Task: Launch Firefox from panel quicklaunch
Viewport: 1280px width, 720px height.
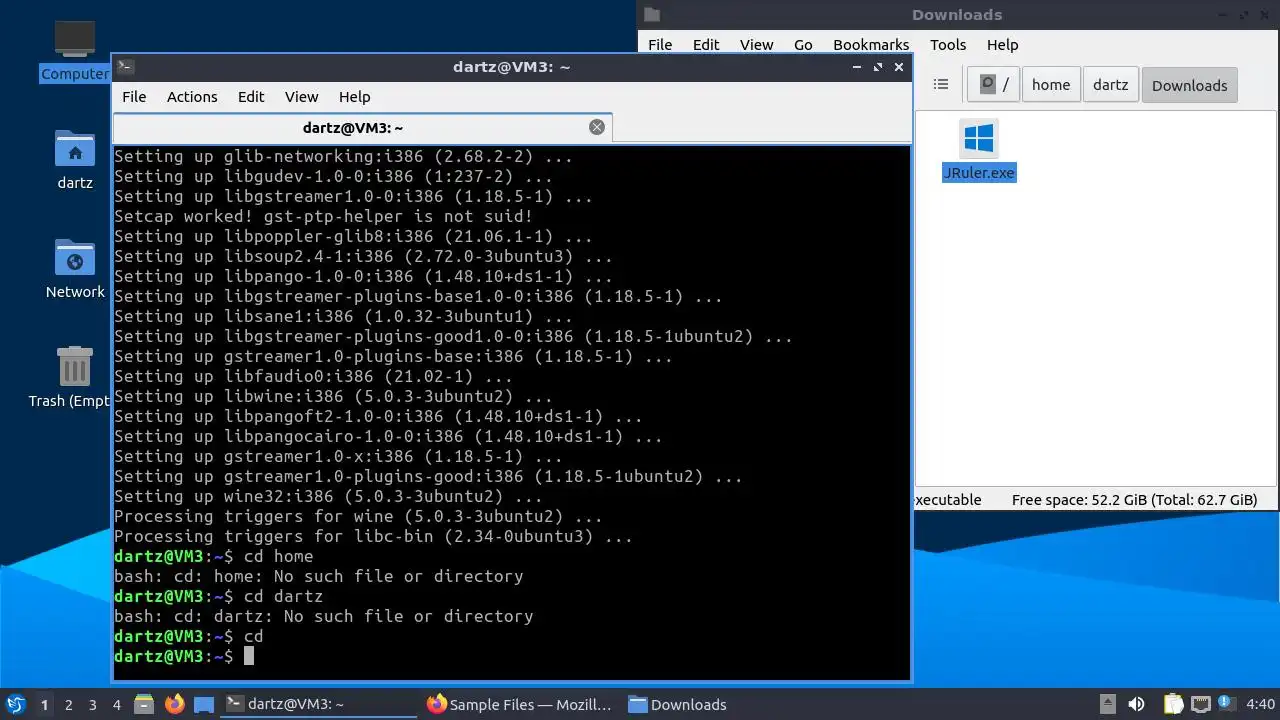Action: pyautogui.click(x=174, y=704)
